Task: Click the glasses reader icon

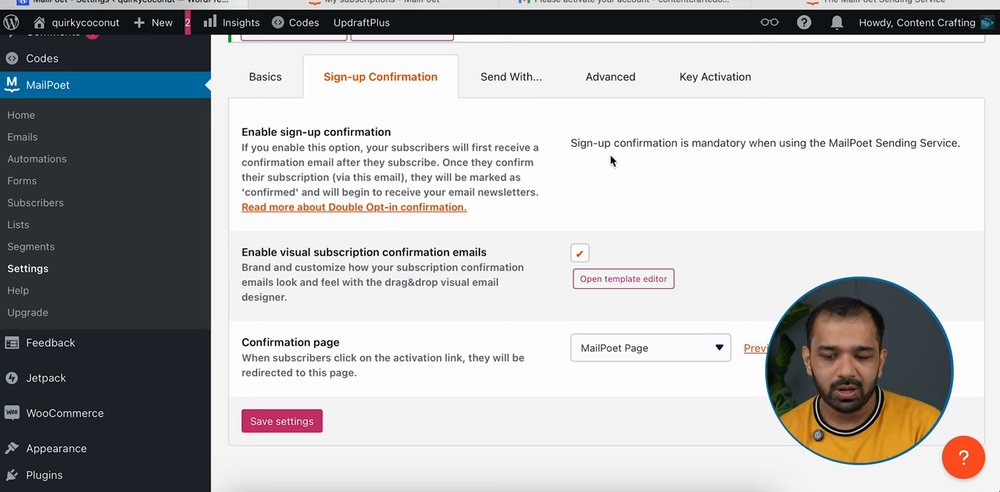Action: click(770, 22)
